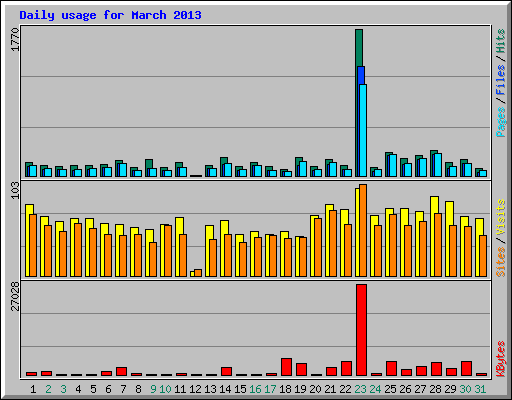Click the day 4 axis label

click(78, 389)
